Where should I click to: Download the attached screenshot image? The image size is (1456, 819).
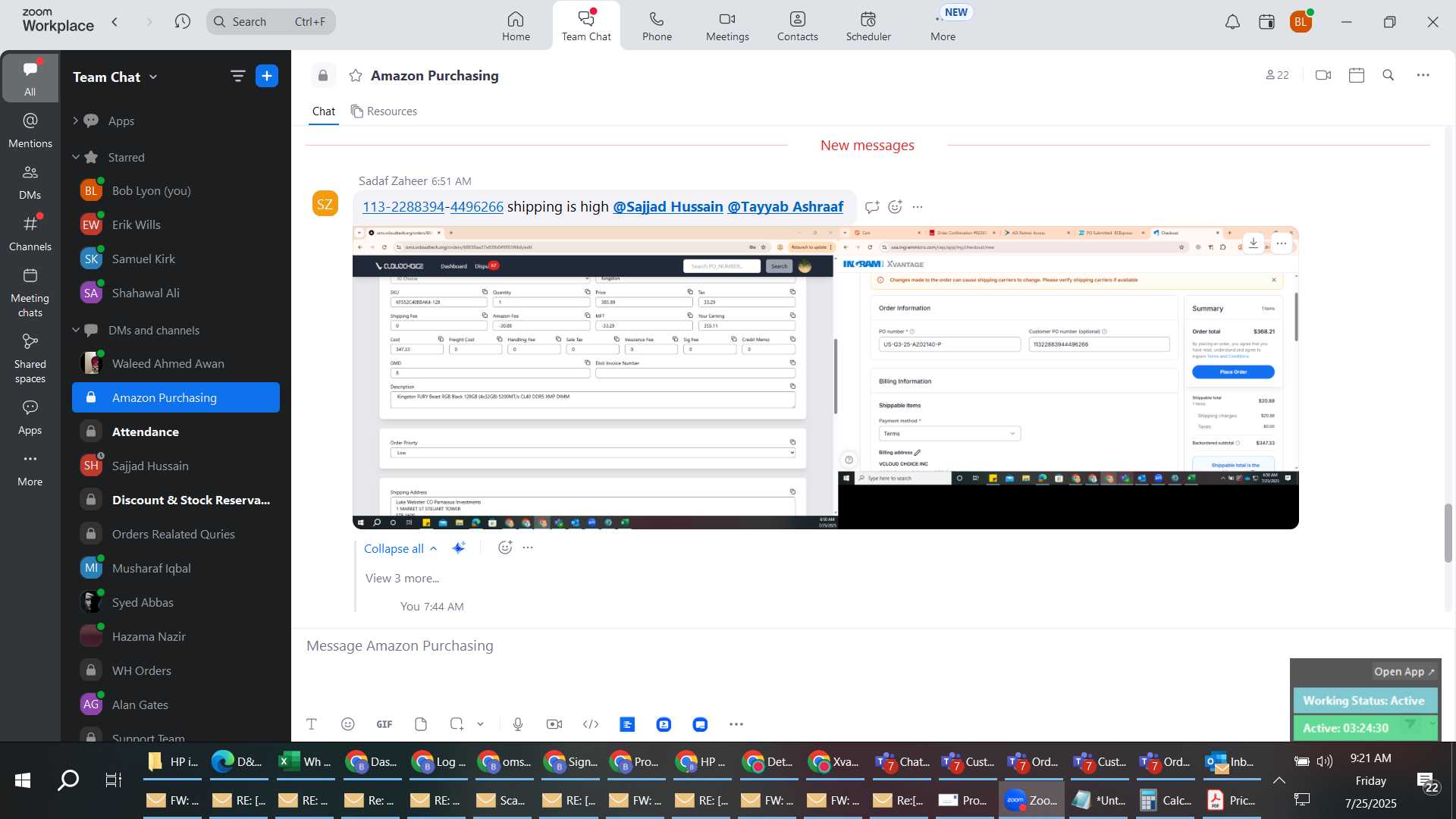1254,243
